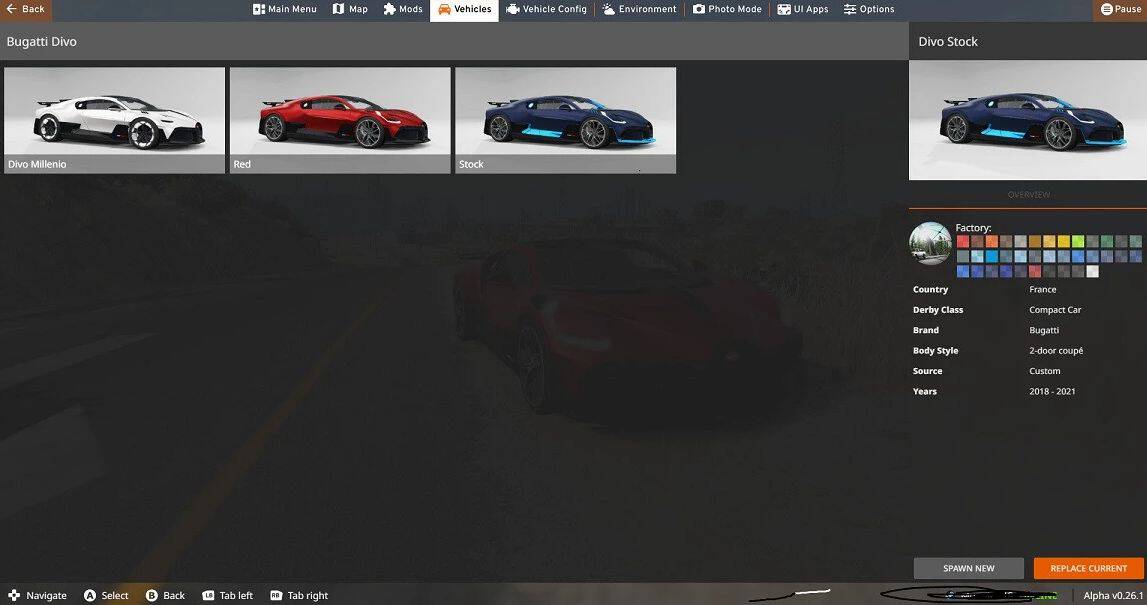Go Back with the arrow button

[25, 9]
